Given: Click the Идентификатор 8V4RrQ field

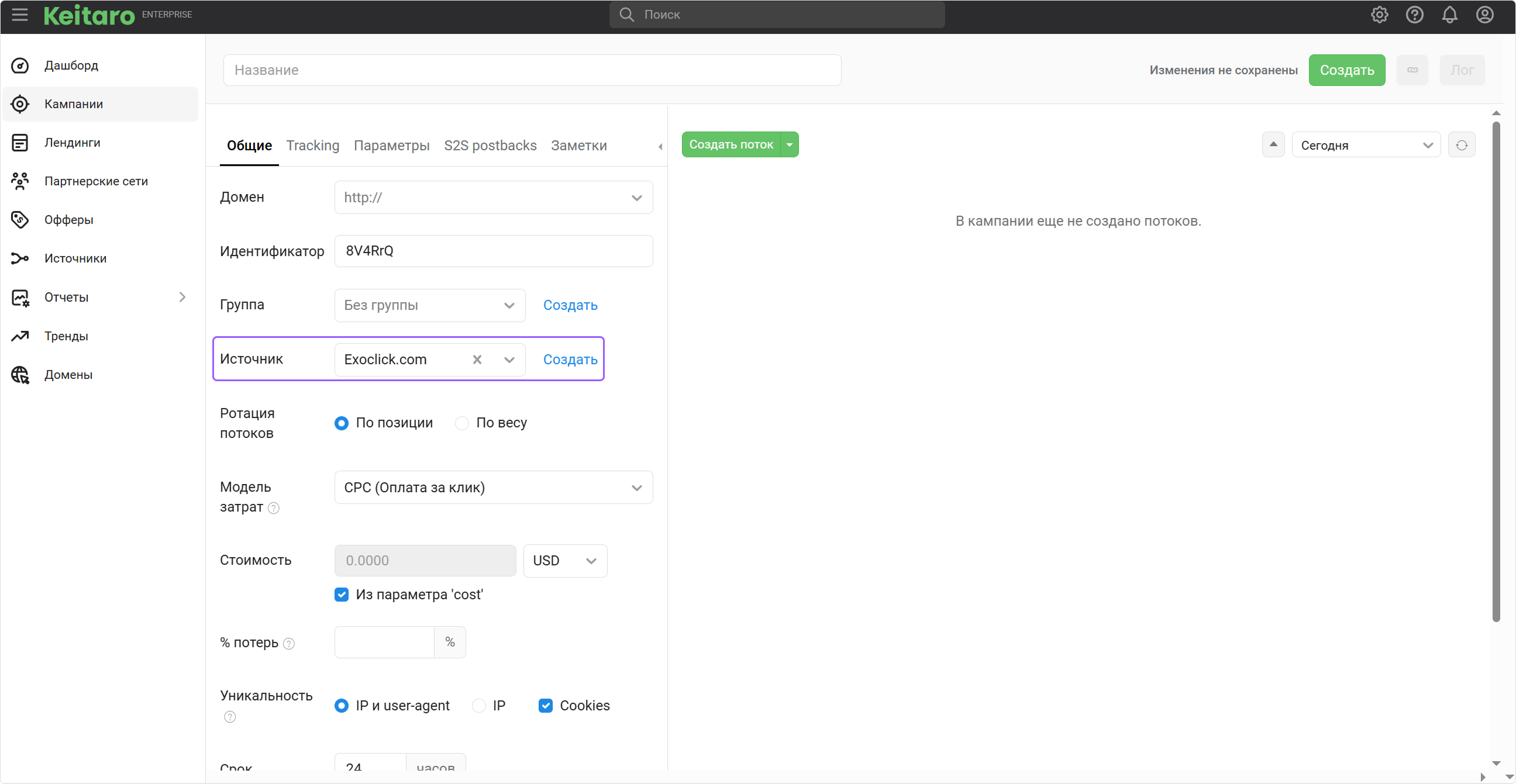Looking at the screenshot, I should [493, 251].
